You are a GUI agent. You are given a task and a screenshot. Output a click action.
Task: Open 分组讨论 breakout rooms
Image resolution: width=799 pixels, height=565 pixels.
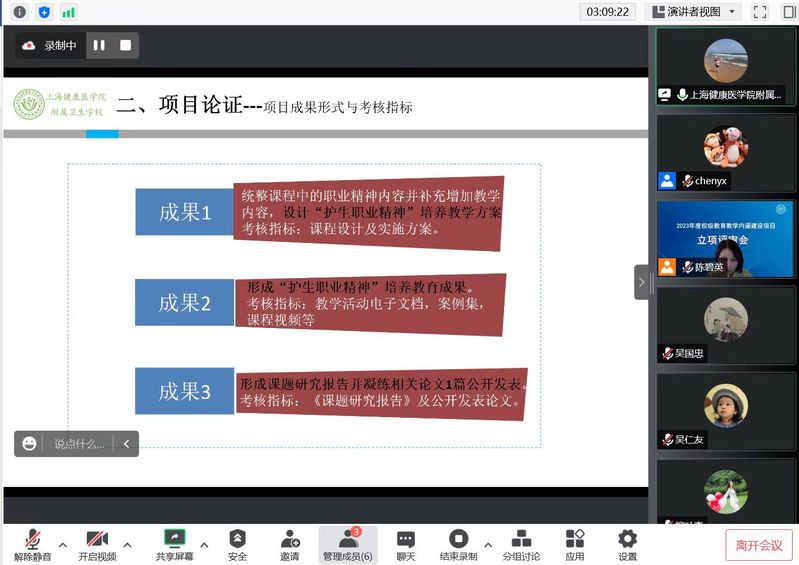pos(521,545)
